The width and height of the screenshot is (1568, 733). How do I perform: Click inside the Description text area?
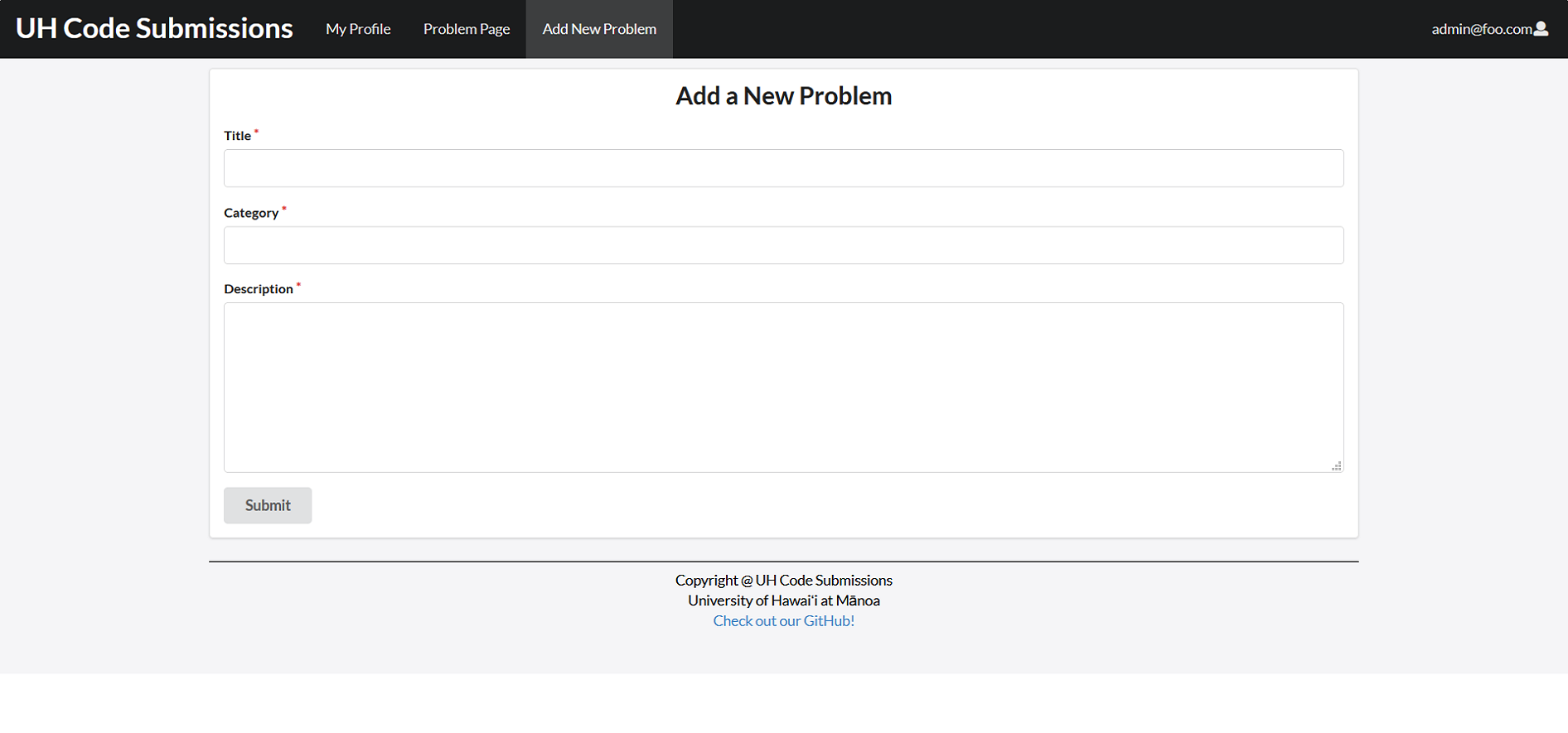pyautogui.click(x=783, y=388)
